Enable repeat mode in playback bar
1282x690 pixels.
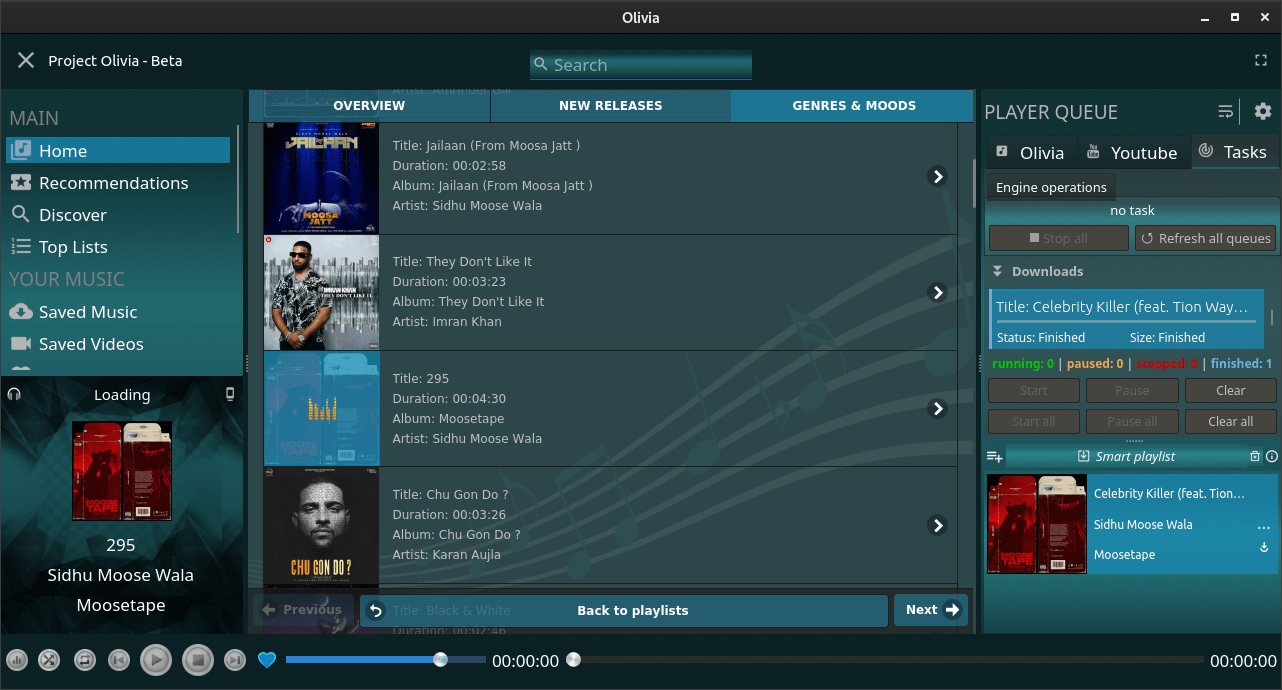click(85, 660)
